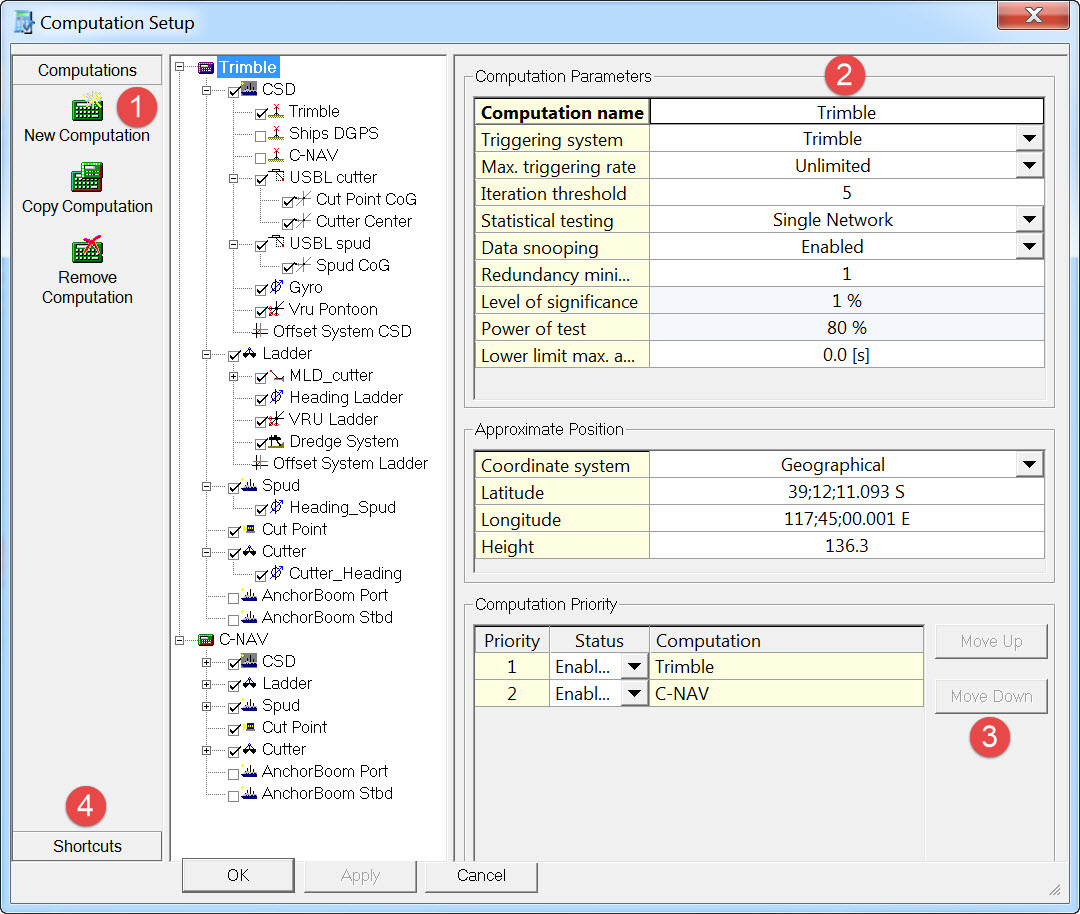Open the Triggering system dropdown
The width and height of the screenshot is (1080, 914).
pyautogui.click(x=1029, y=139)
